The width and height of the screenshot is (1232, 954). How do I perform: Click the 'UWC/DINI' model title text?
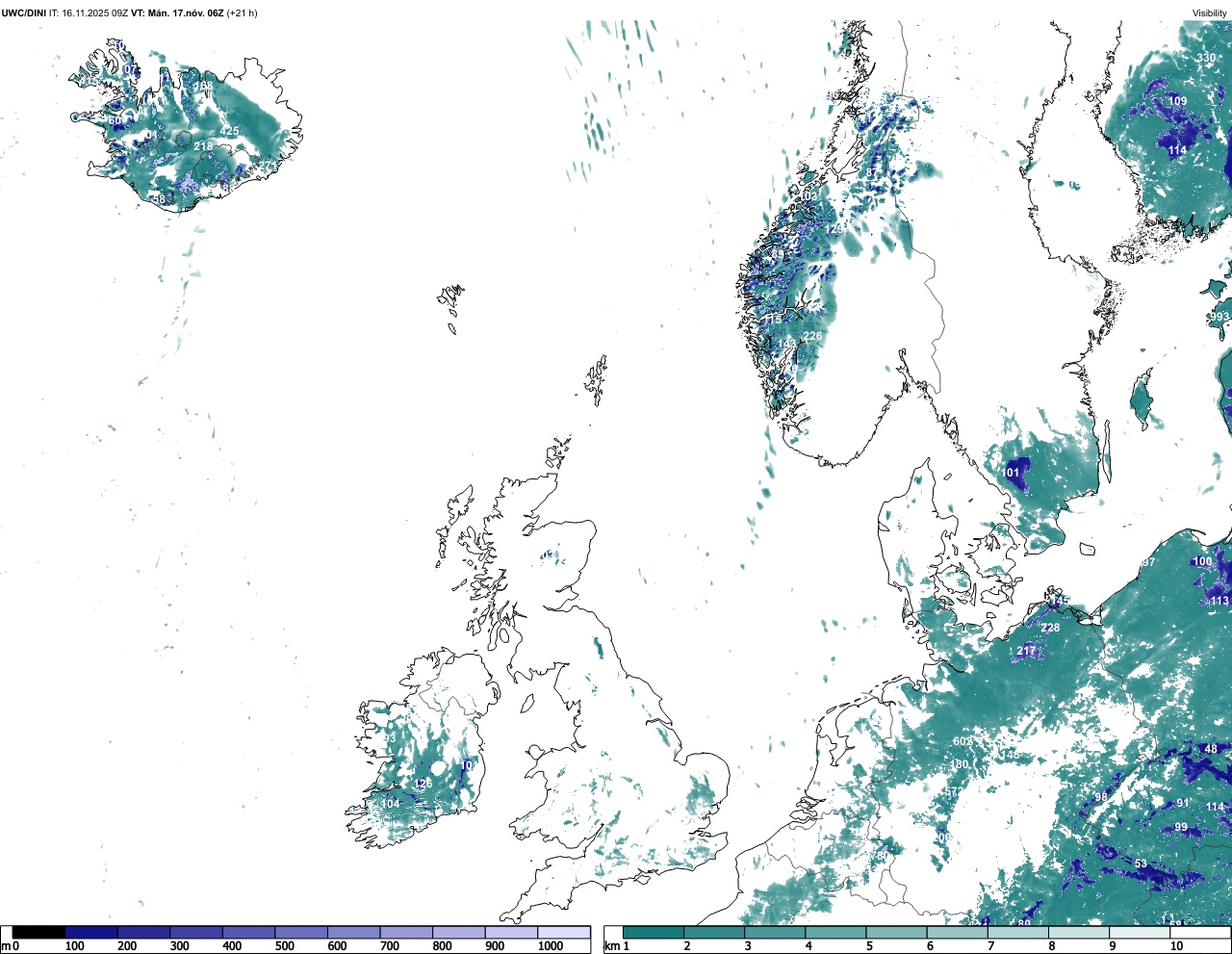click(23, 13)
